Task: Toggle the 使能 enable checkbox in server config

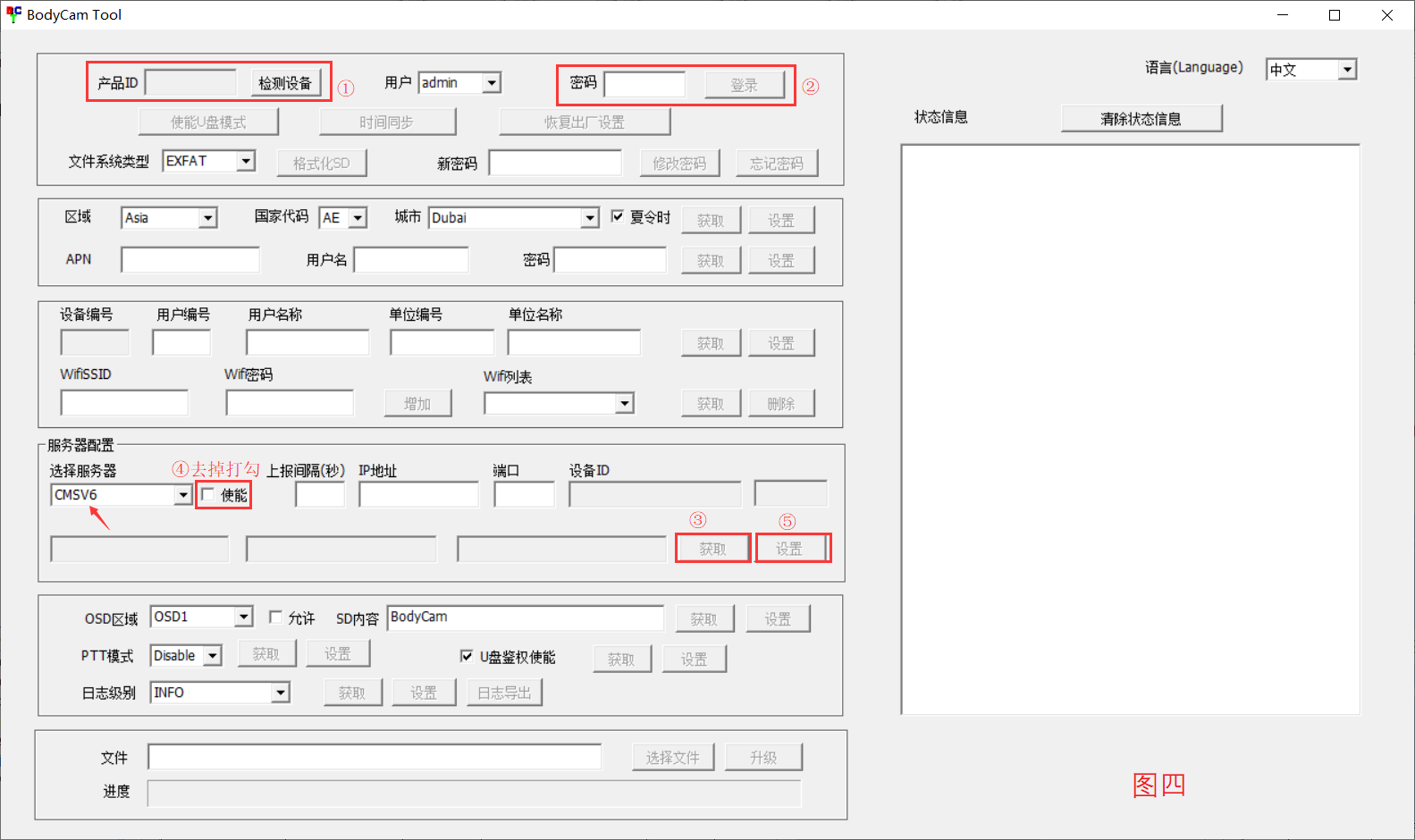Action: pos(208,494)
